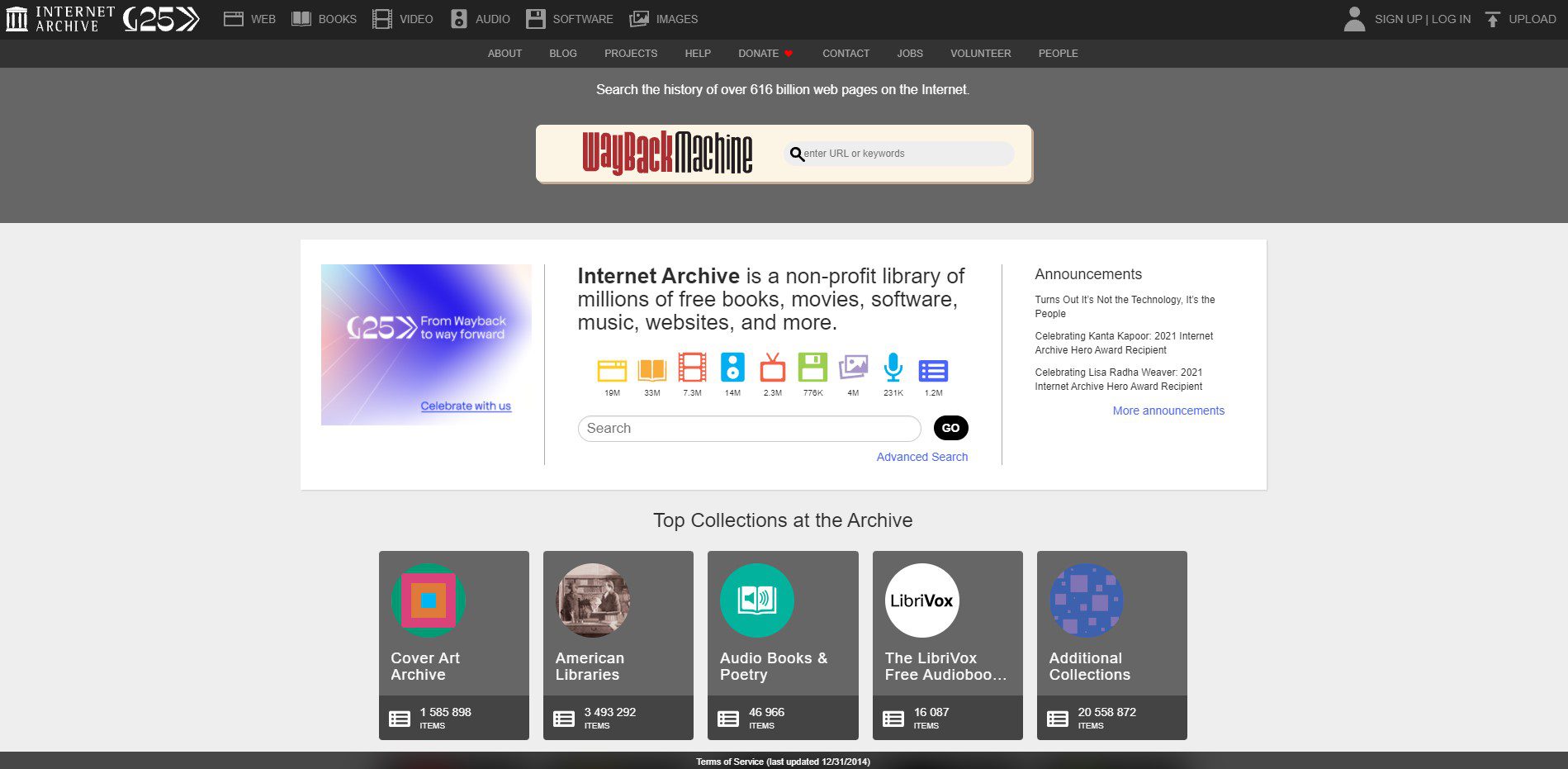Screen dimensions: 1568x769
Task: Select the Blog menu item
Action: click(x=563, y=54)
